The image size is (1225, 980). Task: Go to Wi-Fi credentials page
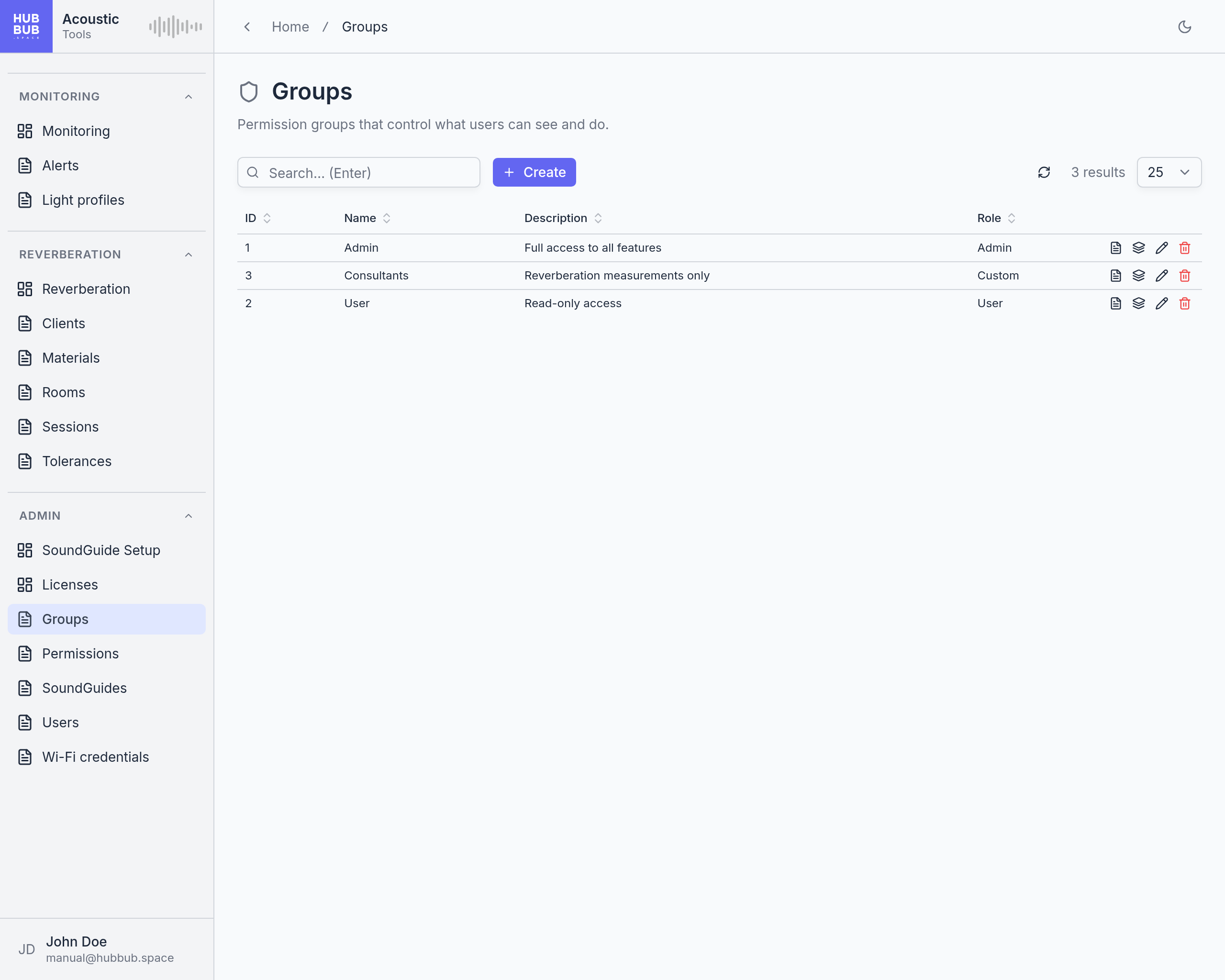click(x=106, y=757)
